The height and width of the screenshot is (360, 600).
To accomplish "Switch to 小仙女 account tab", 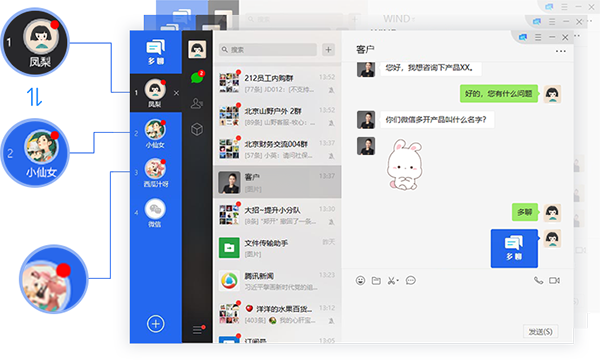I will [x=155, y=133].
